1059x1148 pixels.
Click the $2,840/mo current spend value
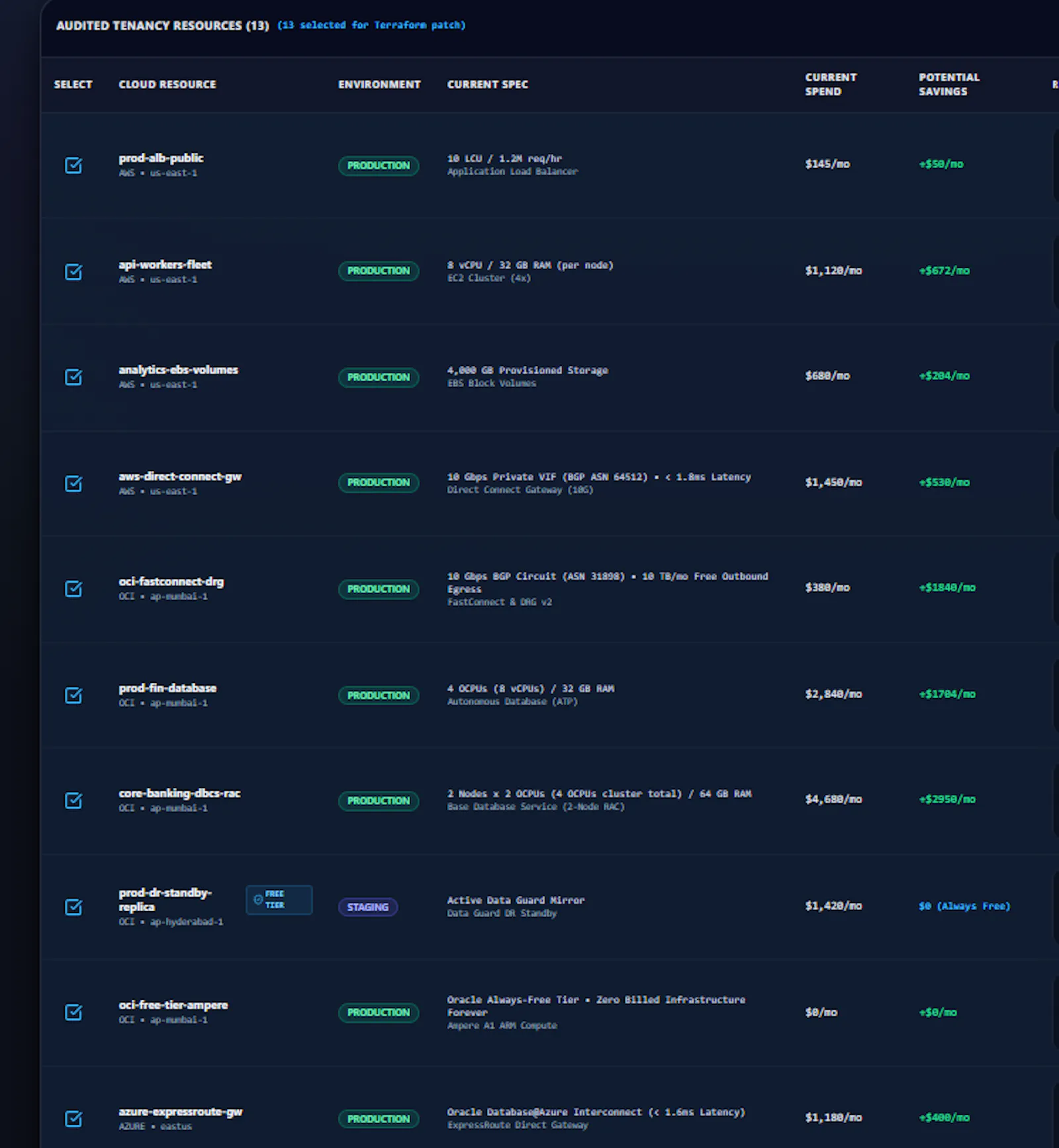point(833,694)
